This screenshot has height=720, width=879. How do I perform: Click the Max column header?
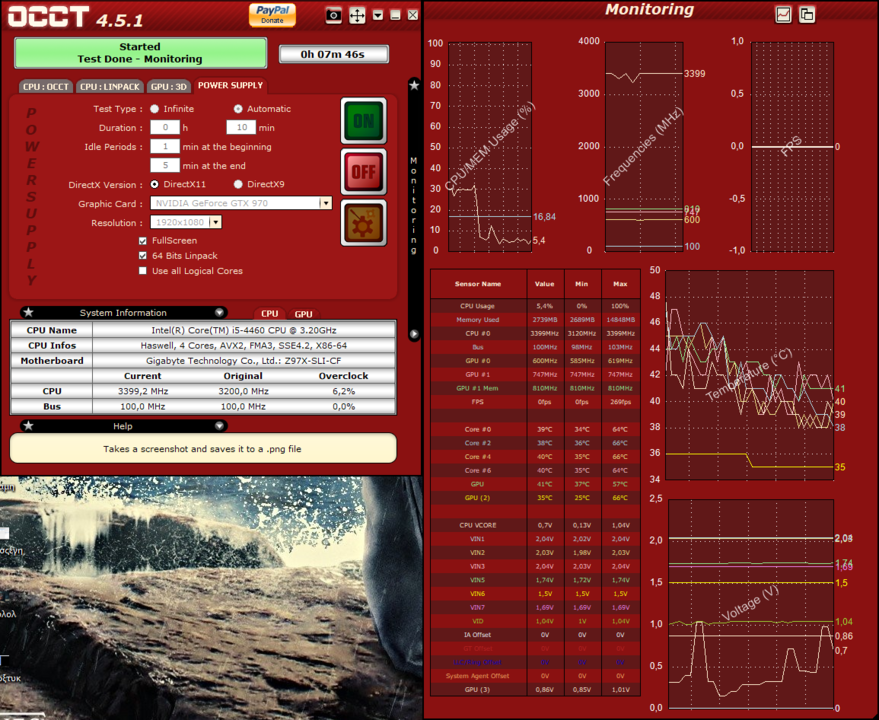point(621,284)
